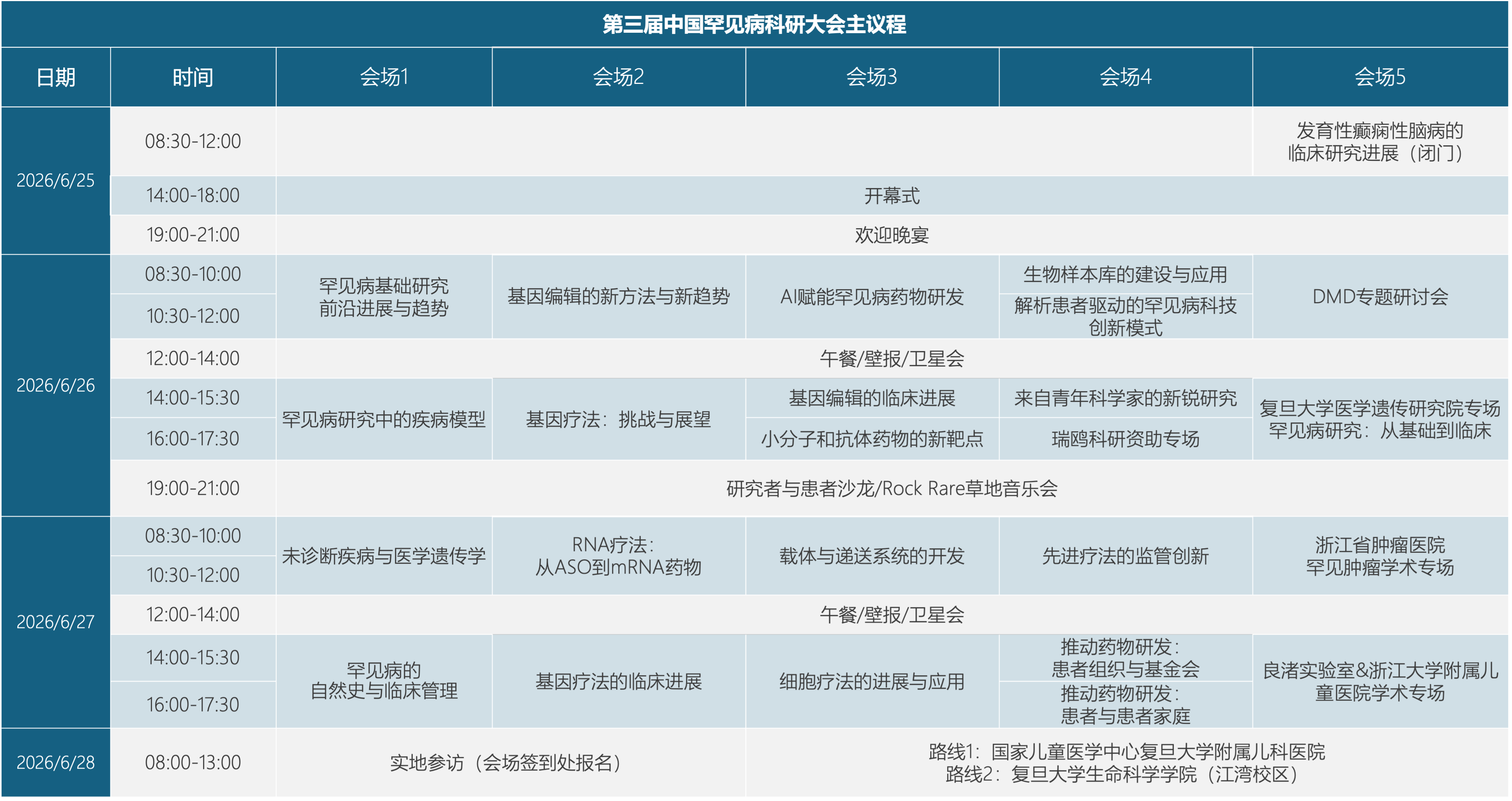Select the 复旦大学医学遗传研究院专场 session
1512x801 pixels.
(1381, 419)
